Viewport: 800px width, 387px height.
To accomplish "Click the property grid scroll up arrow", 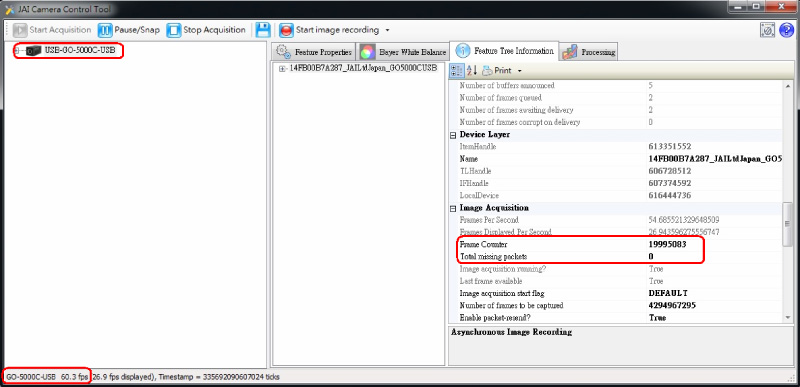I will coord(788,86).
